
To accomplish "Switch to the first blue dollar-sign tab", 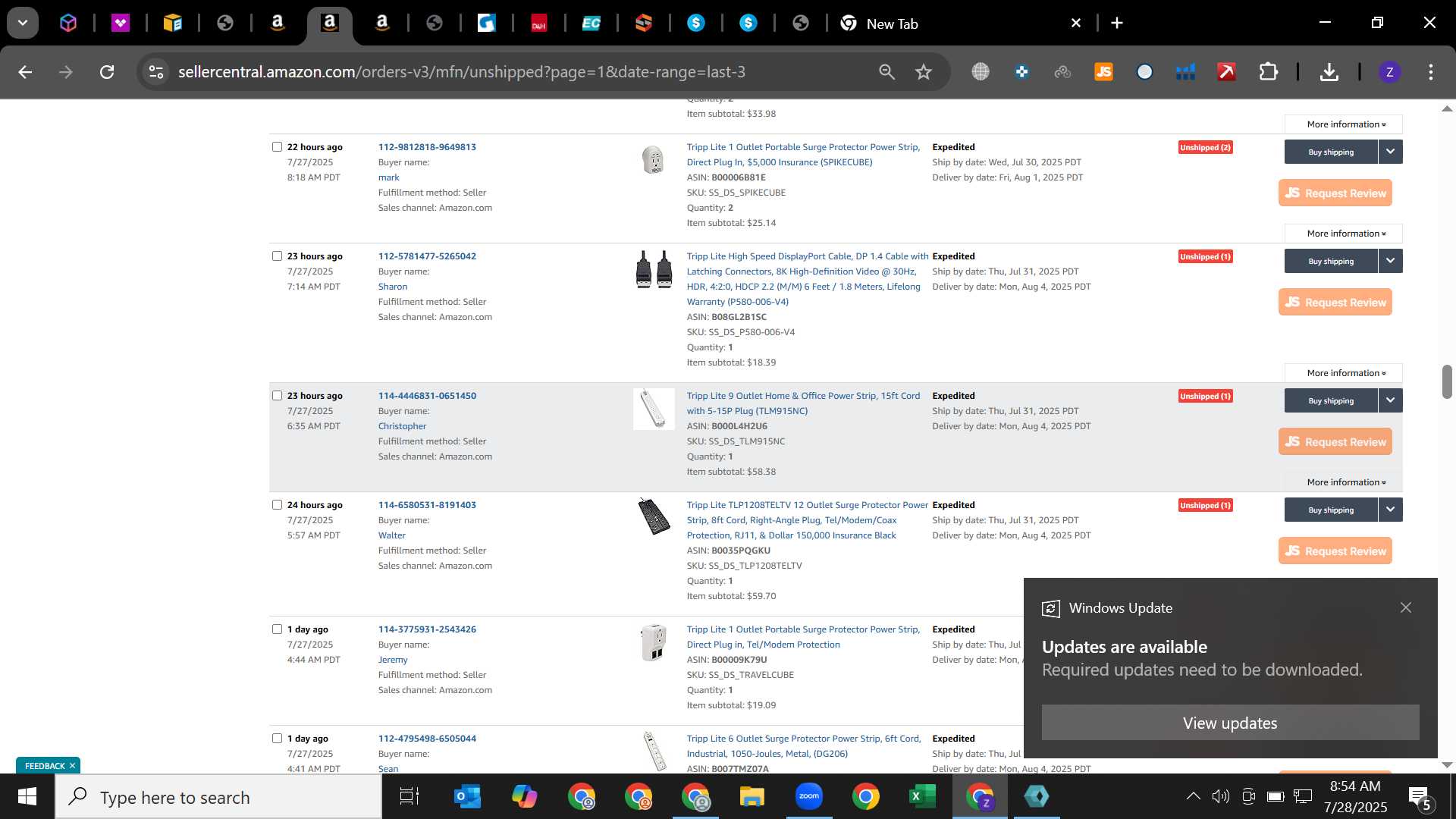I will click(x=696, y=23).
